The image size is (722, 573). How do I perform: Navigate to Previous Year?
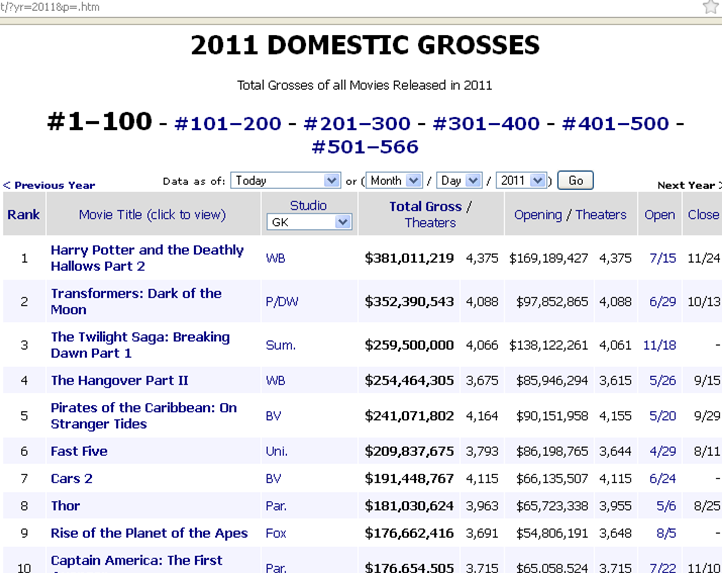point(49,185)
